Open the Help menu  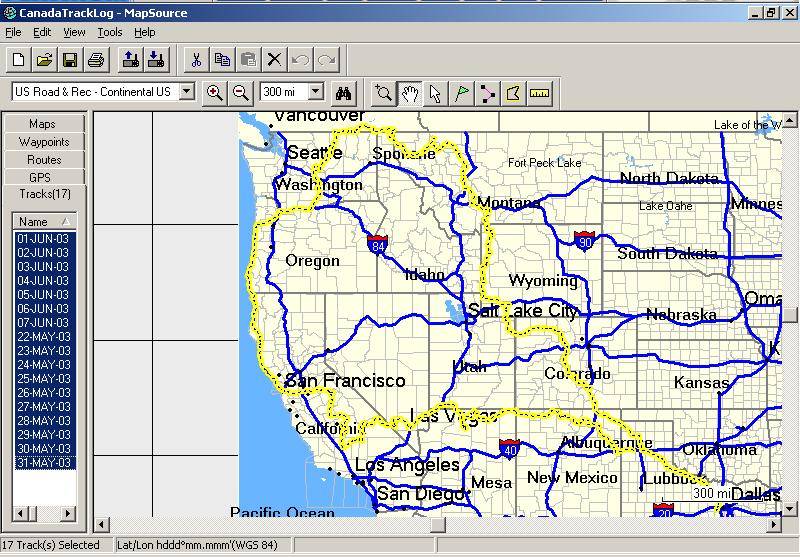tap(145, 32)
